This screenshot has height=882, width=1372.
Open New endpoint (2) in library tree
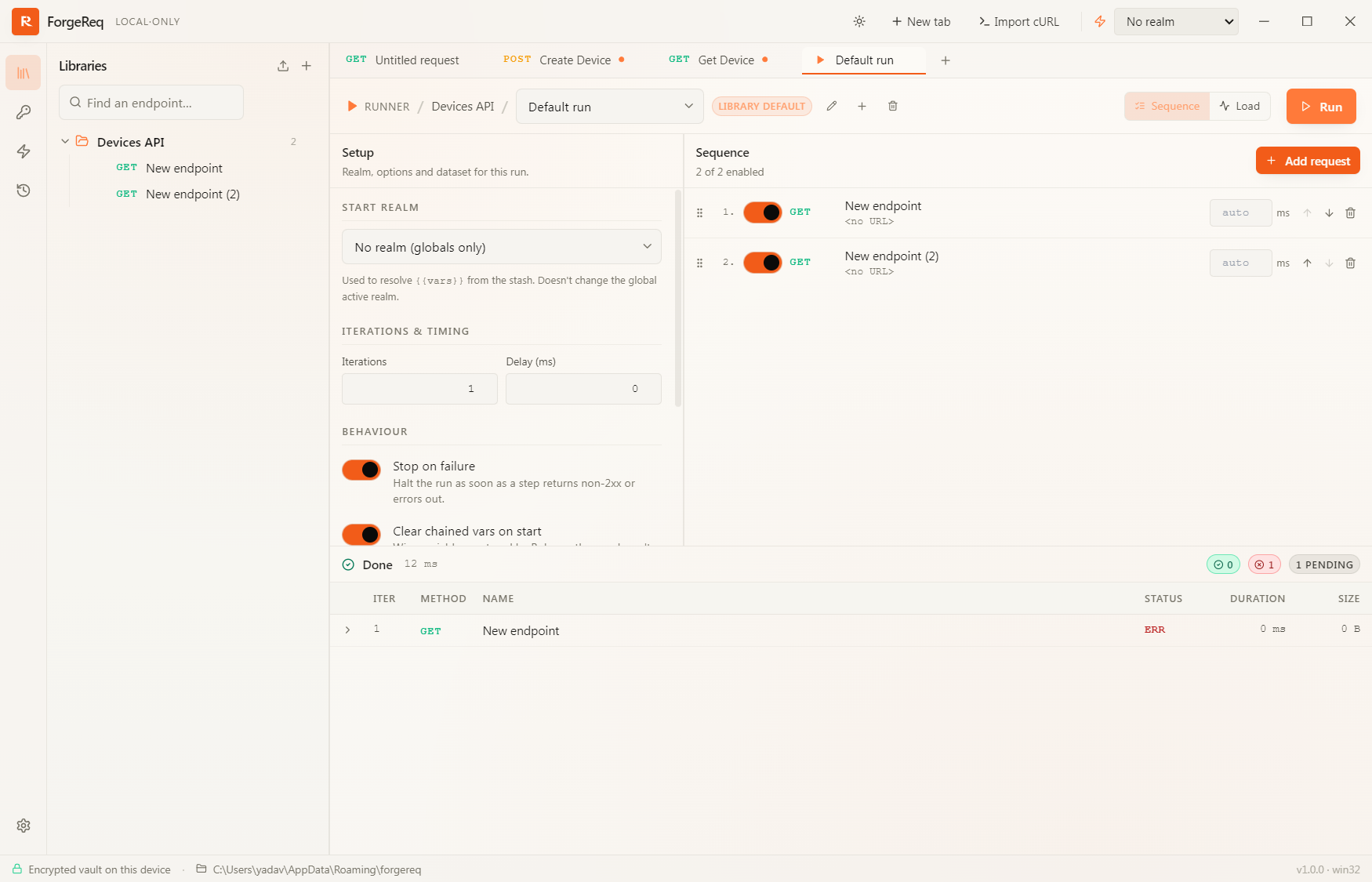193,194
